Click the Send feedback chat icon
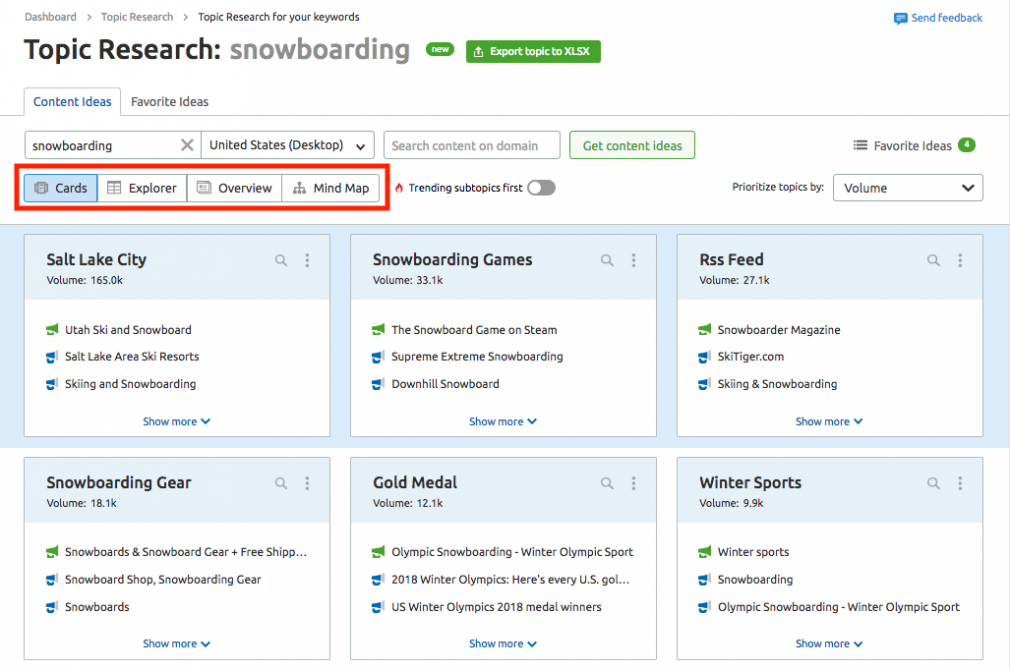 click(900, 18)
